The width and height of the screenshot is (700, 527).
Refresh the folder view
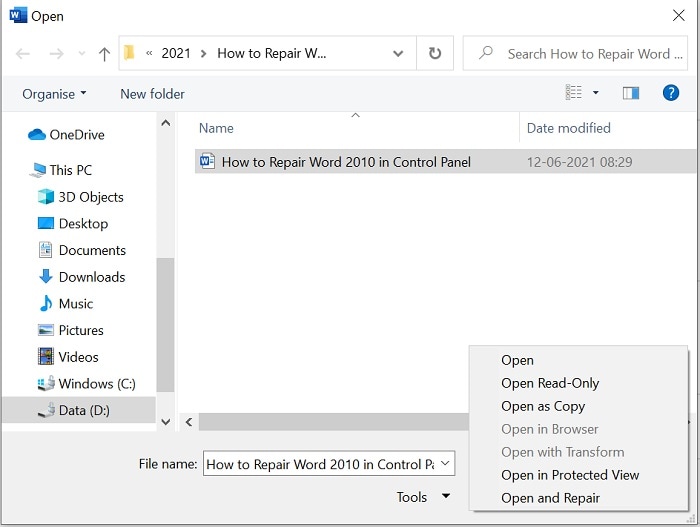point(435,53)
